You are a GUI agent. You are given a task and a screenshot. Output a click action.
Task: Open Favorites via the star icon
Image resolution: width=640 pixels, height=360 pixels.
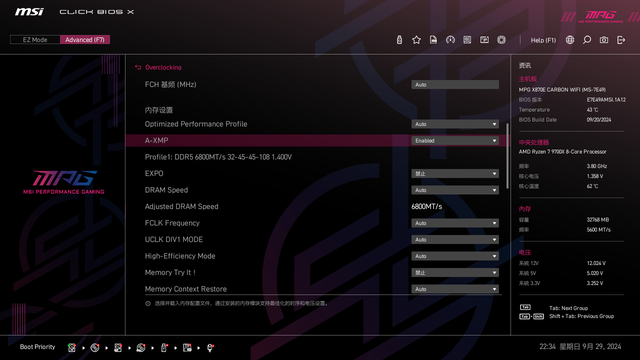(416, 40)
